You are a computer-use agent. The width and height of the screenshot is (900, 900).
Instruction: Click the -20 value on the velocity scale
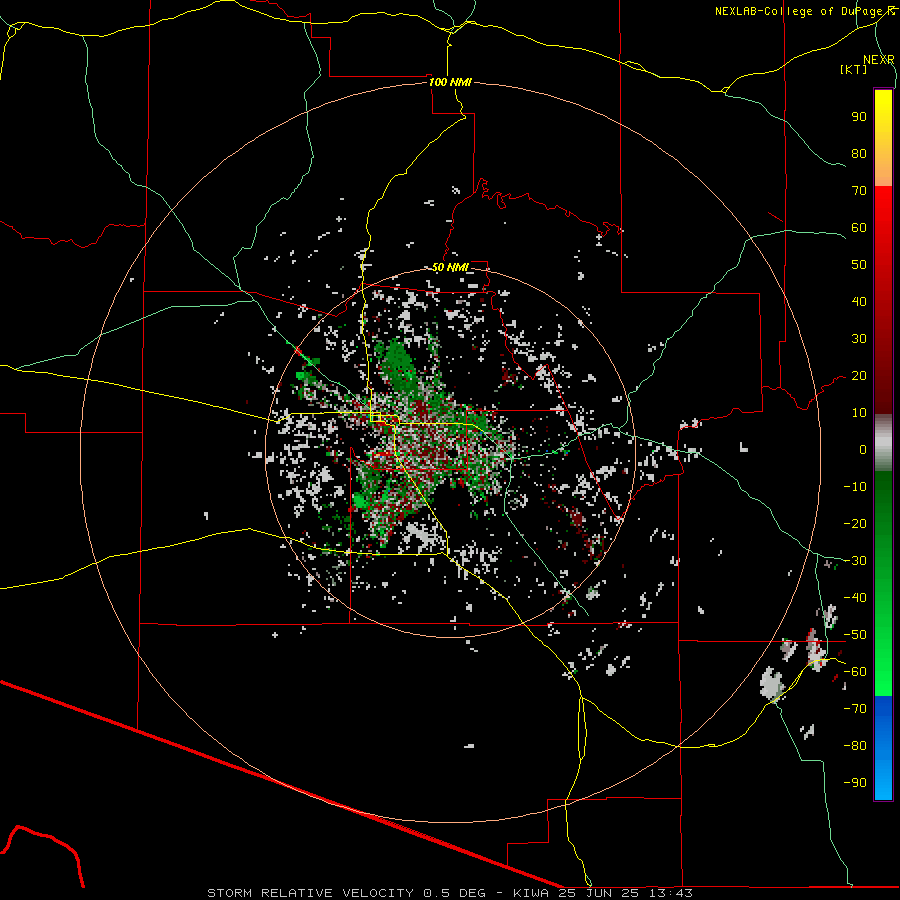855,523
